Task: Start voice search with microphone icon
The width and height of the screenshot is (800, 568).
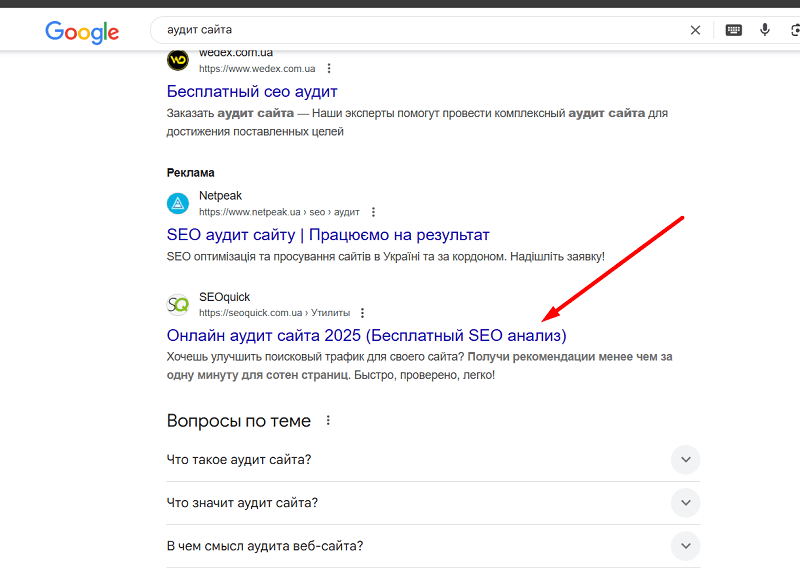Action: click(x=764, y=30)
